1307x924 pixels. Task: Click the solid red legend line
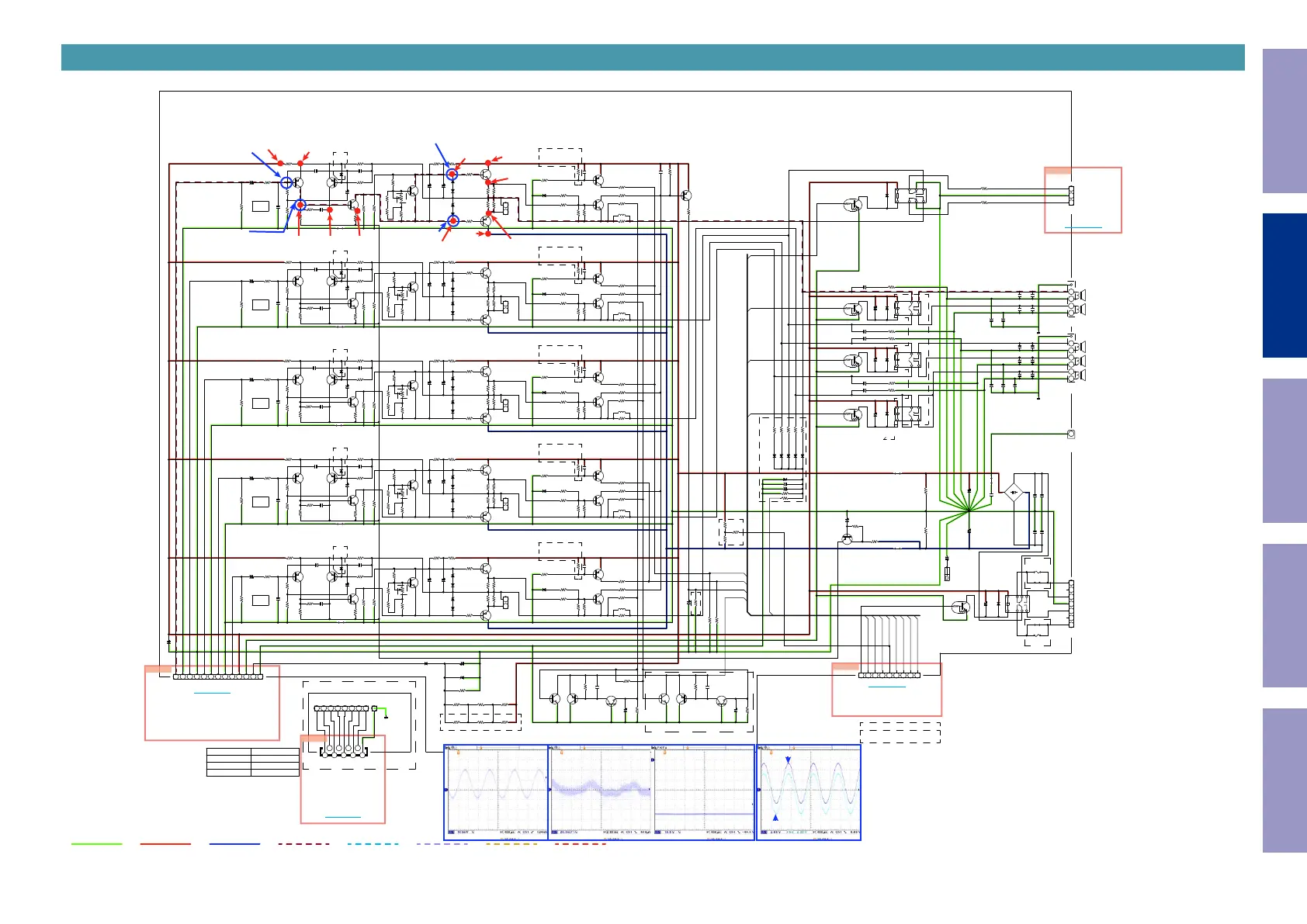point(165,844)
